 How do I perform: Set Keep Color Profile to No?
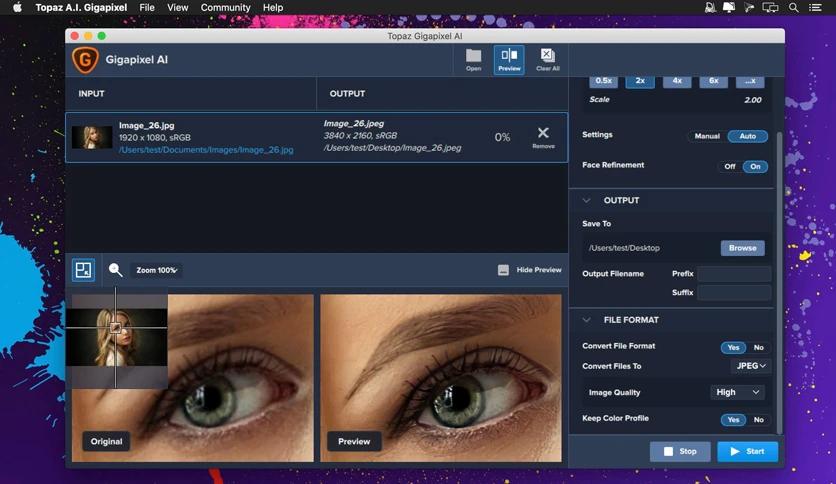[758, 420]
